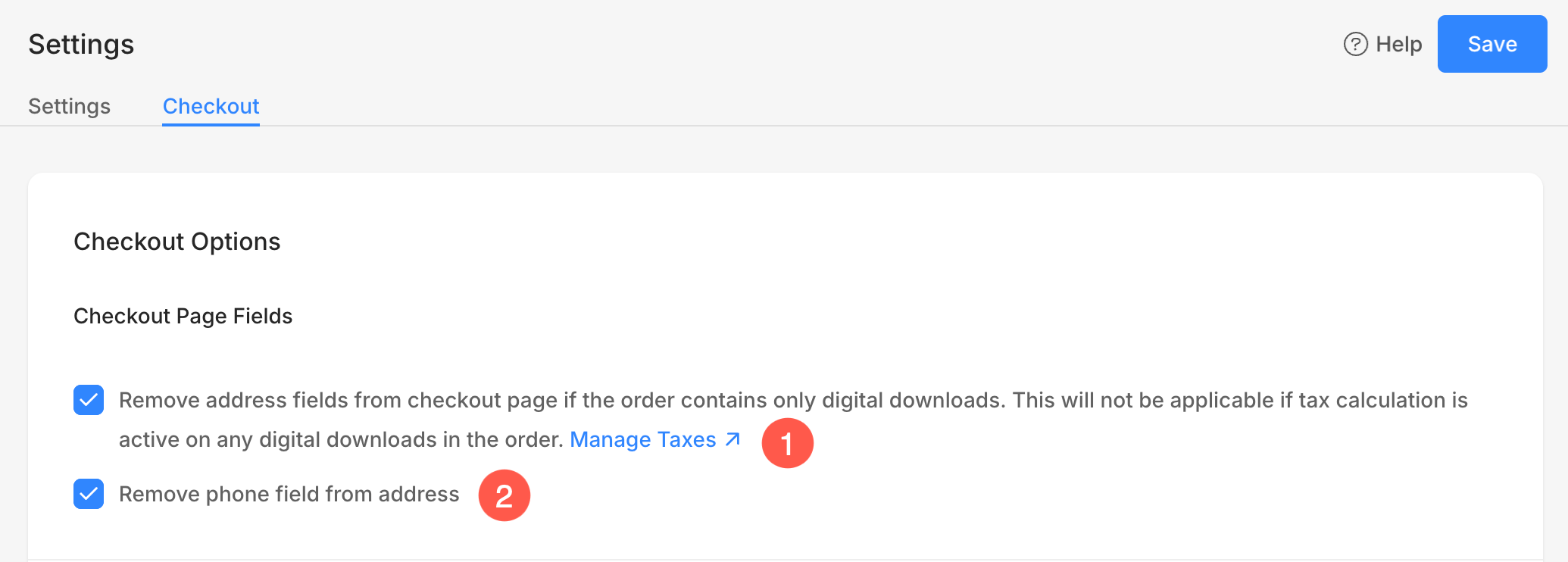Click the Checkout Page Fields subheading
The width and height of the screenshot is (1568, 562).
coord(183,316)
